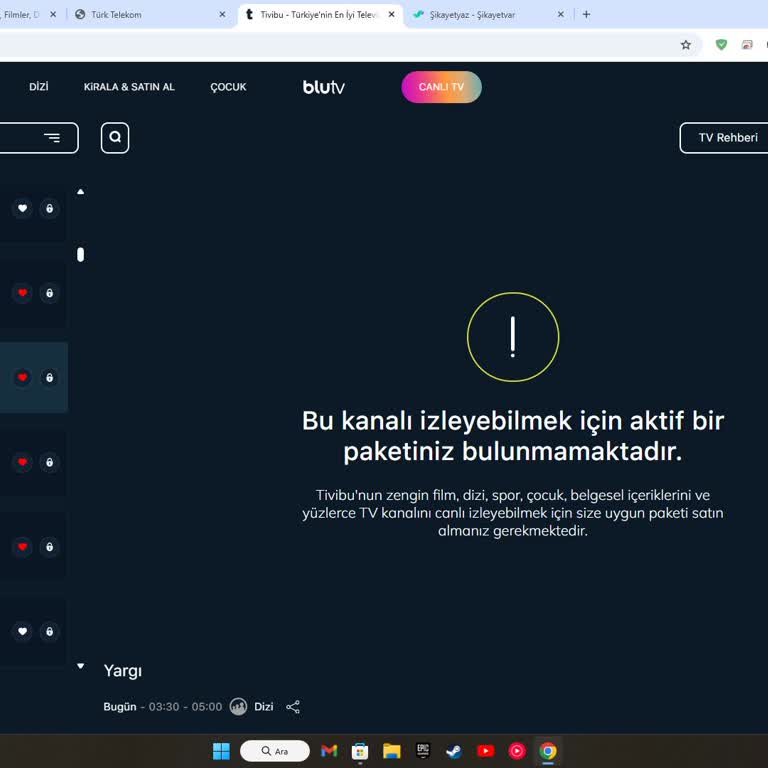This screenshot has width=768, height=768.
Task: Click the 03:30 - 05:00 time text
Action: point(185,707)
